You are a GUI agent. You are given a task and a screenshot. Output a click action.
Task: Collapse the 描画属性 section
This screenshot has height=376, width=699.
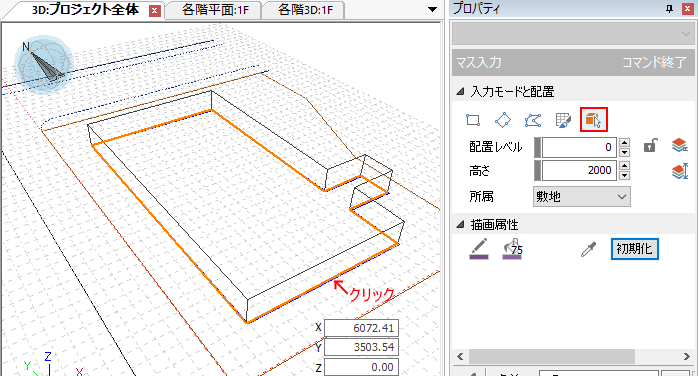tap(461, 225)
